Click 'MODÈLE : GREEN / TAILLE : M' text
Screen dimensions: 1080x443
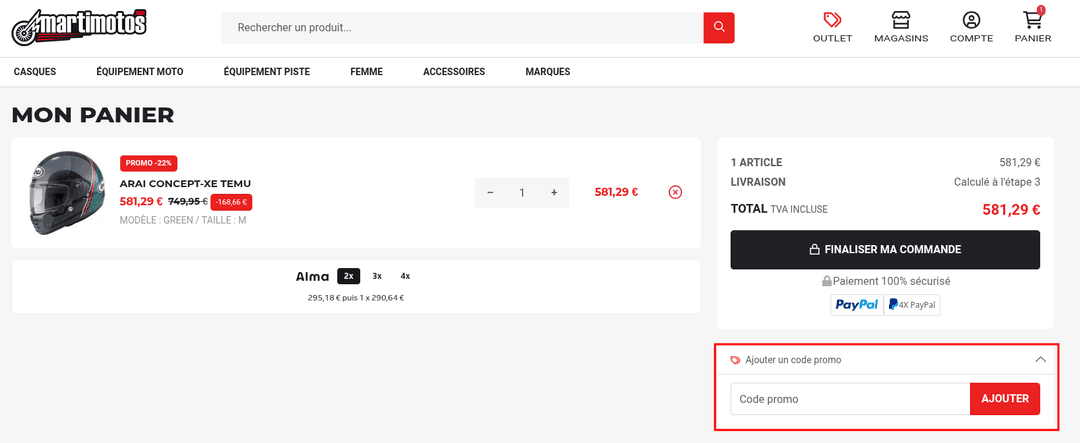[x=183, y=220]
